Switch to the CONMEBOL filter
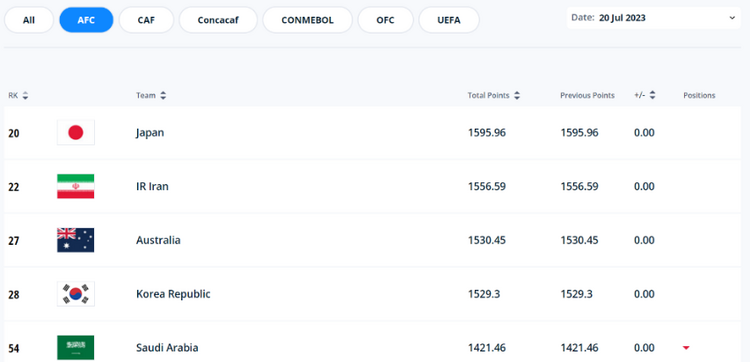This screenshot has width=750, height=362. tap(308, 20)
